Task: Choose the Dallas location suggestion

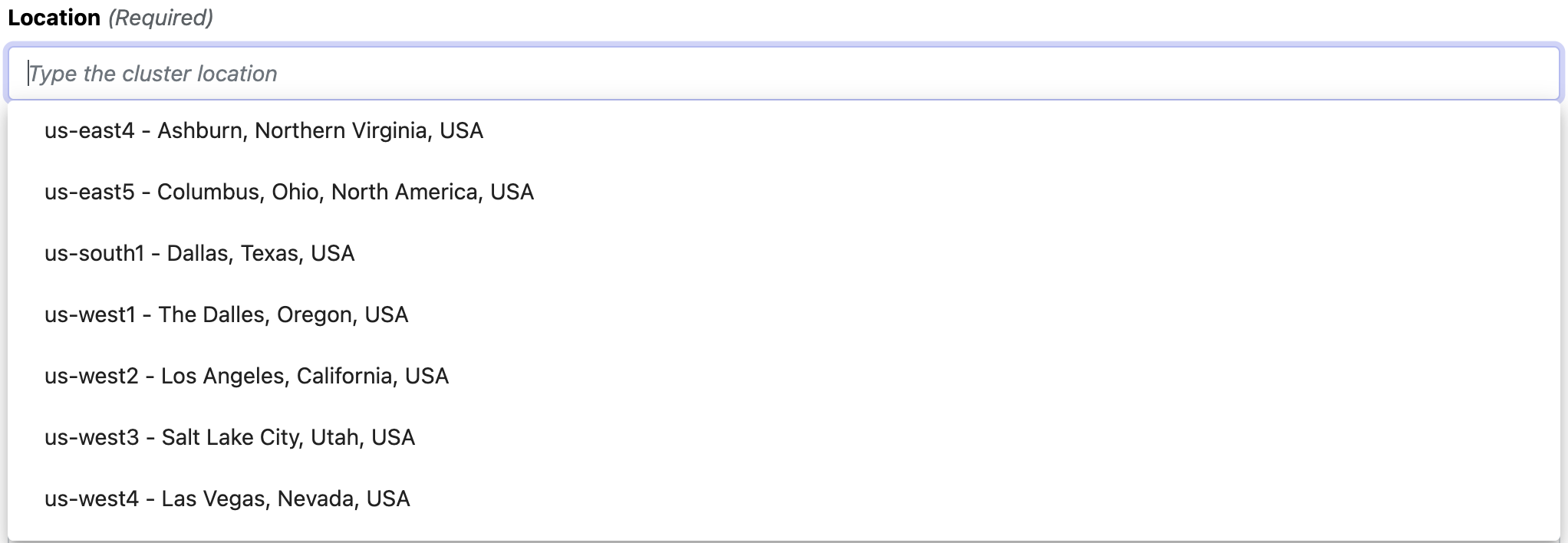Action: [199, 253]
